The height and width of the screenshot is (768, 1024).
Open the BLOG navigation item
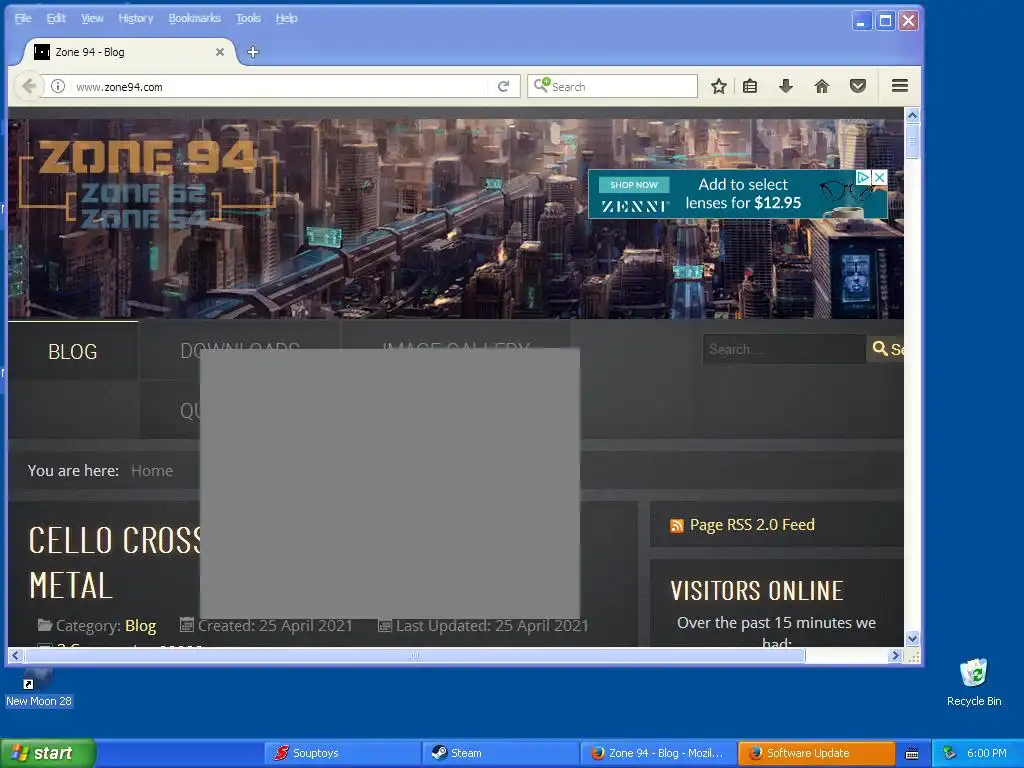point(72,351)
